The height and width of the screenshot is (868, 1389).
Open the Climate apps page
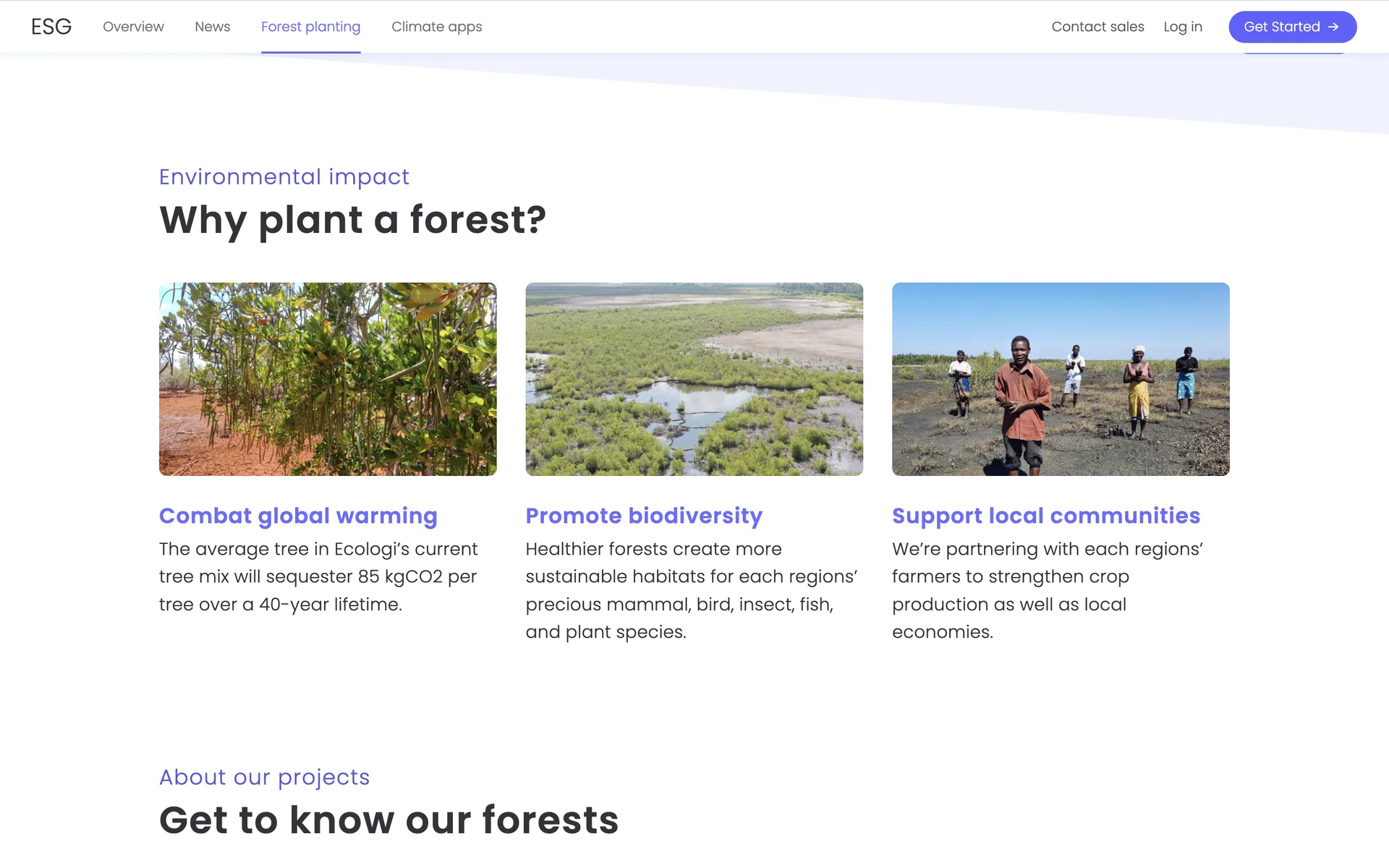click(436, 27)
